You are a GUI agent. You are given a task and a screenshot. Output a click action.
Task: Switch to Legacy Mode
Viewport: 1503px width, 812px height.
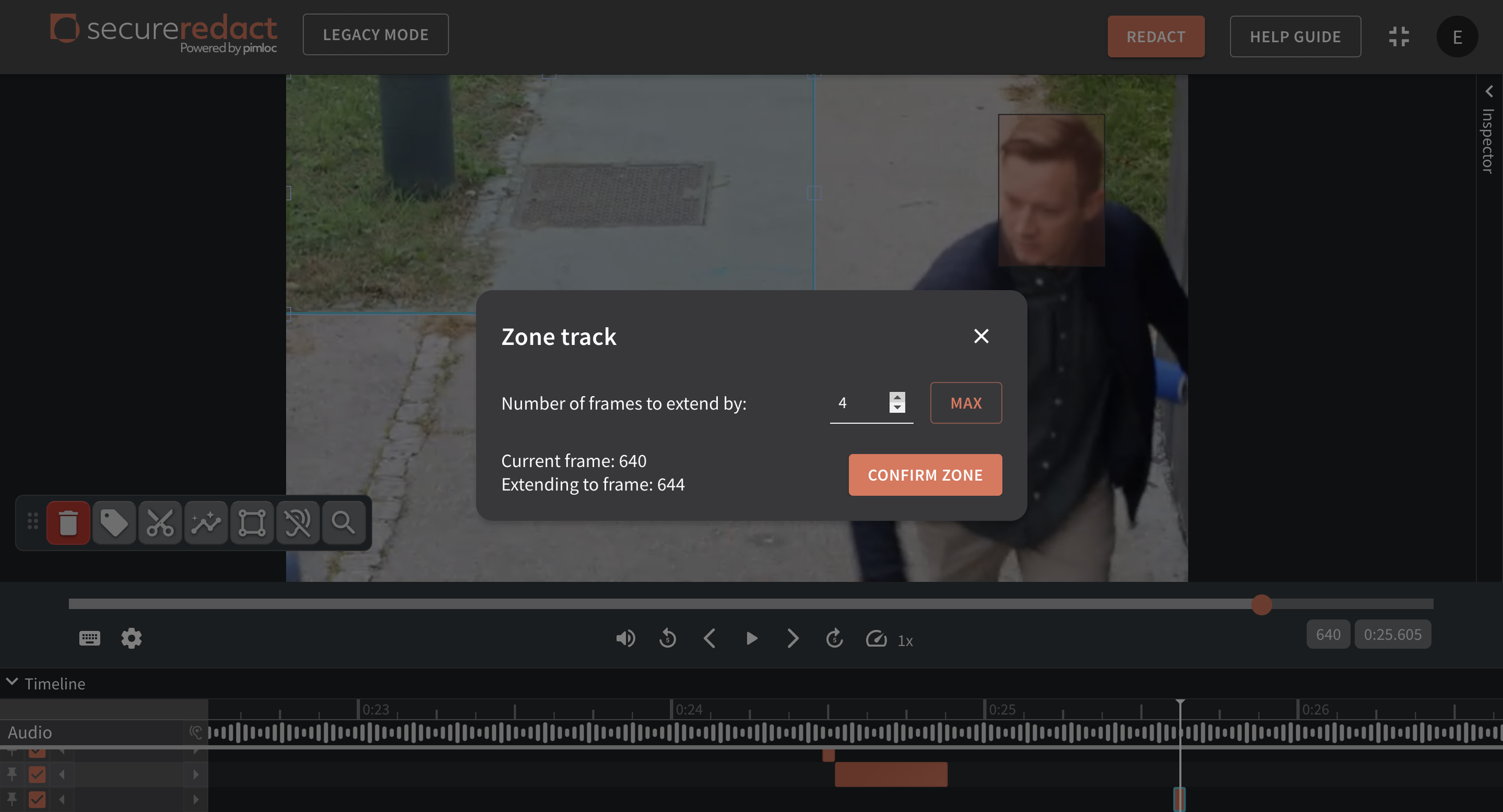375,34
